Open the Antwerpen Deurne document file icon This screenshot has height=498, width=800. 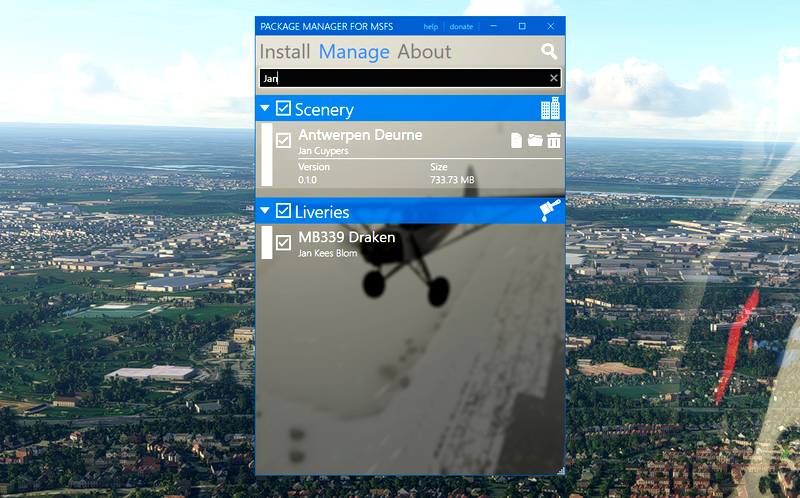point(517,141)
